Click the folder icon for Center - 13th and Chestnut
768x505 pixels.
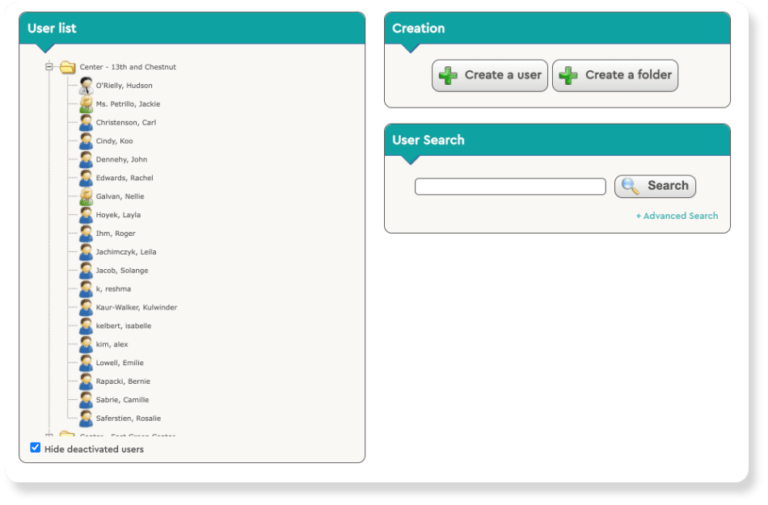[67, 67]
